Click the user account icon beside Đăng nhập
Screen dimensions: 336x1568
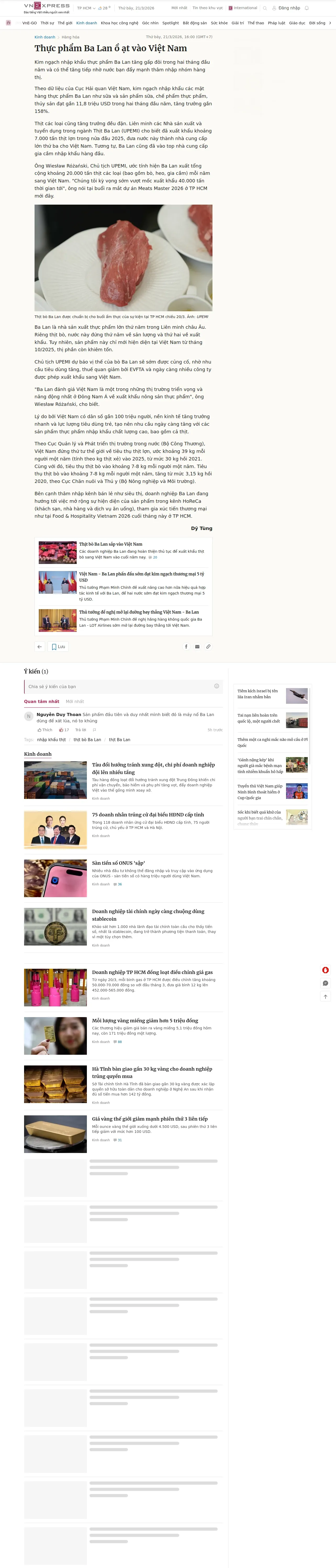pos(275,8)
